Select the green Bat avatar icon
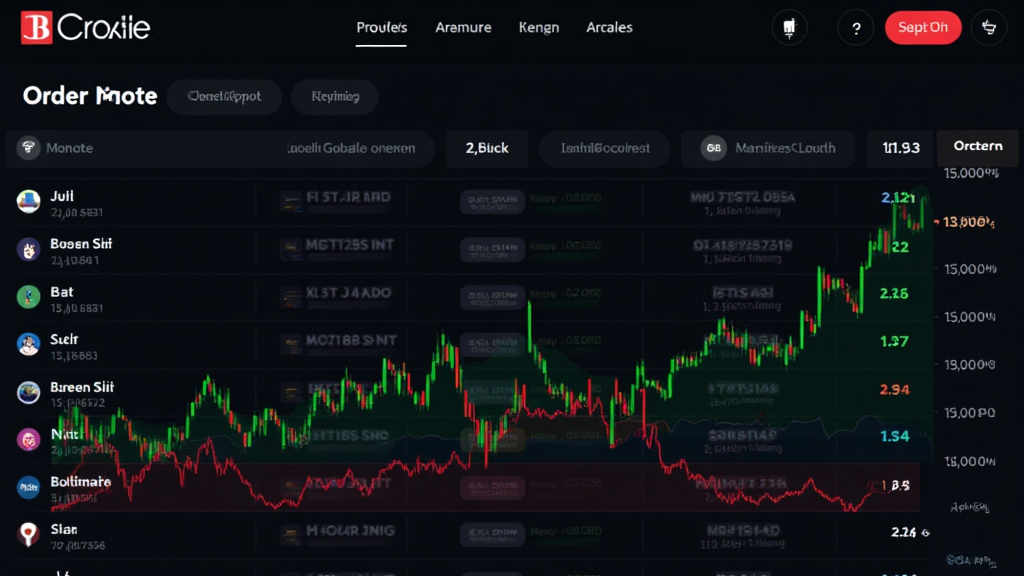Screen dimensions: 1024x576 pyautogui.click(x=27, y=297)
